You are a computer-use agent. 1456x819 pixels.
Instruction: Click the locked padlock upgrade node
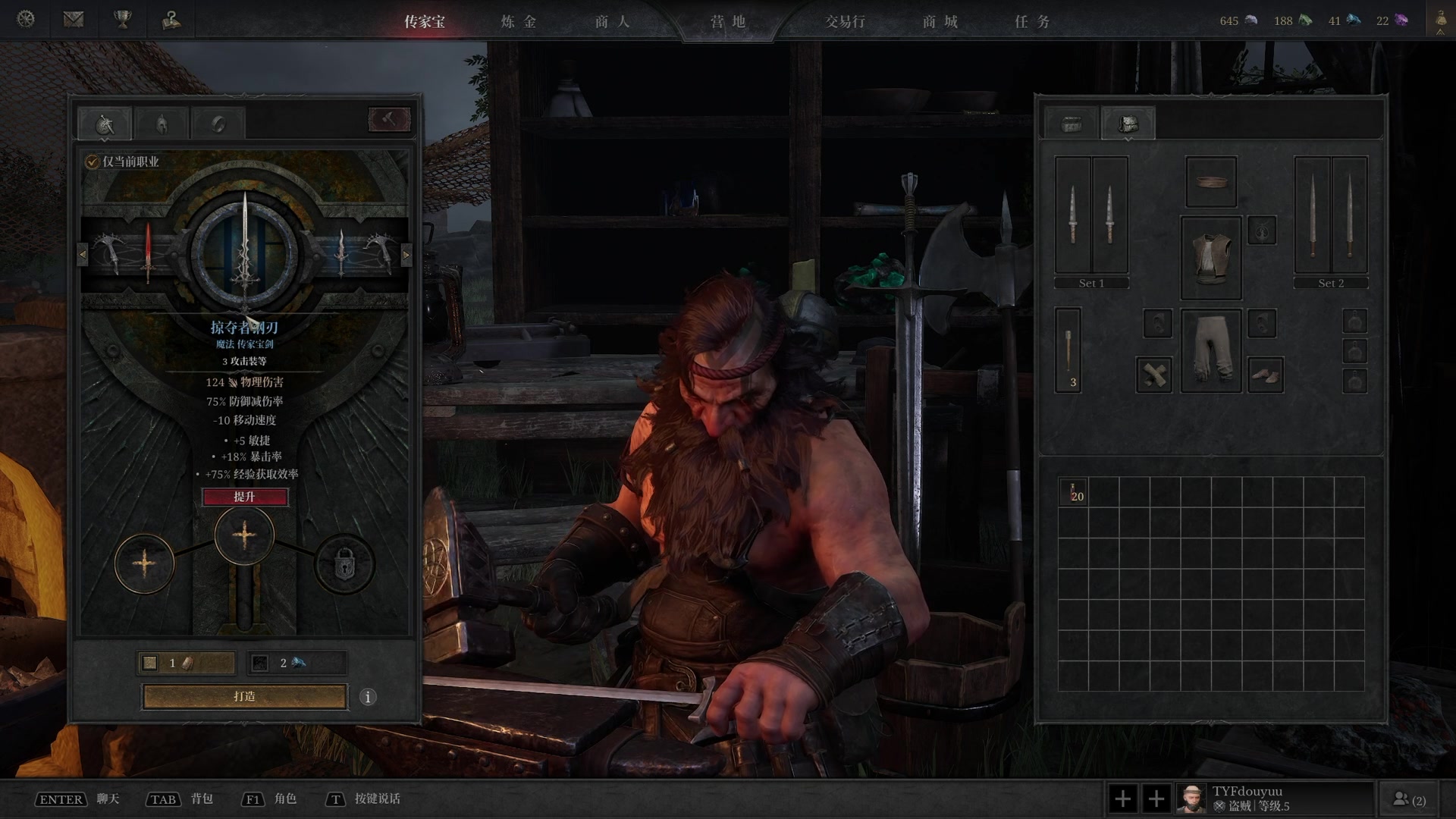344,563
